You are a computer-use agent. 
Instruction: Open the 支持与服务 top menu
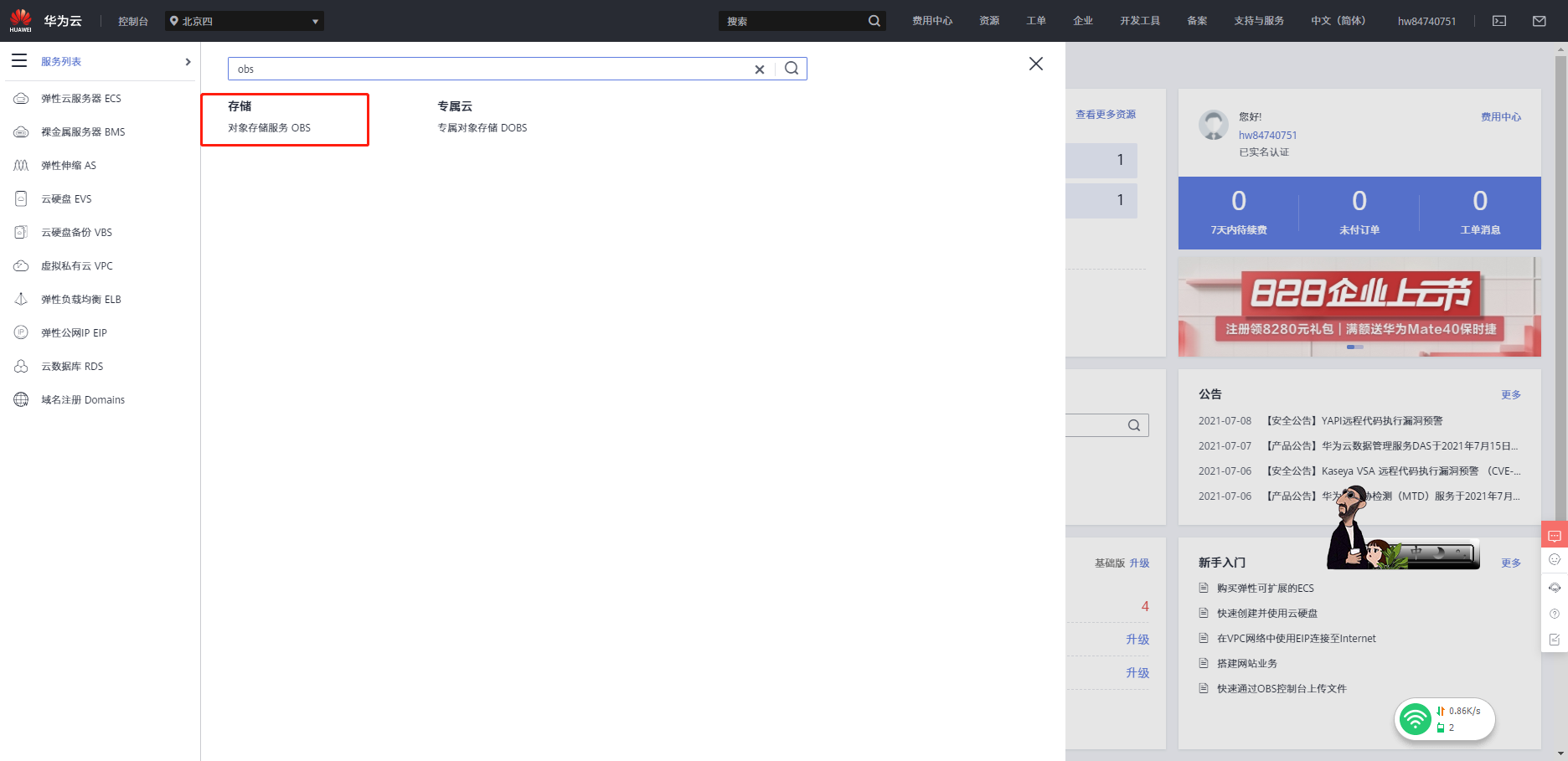[x=1259, y=21]
